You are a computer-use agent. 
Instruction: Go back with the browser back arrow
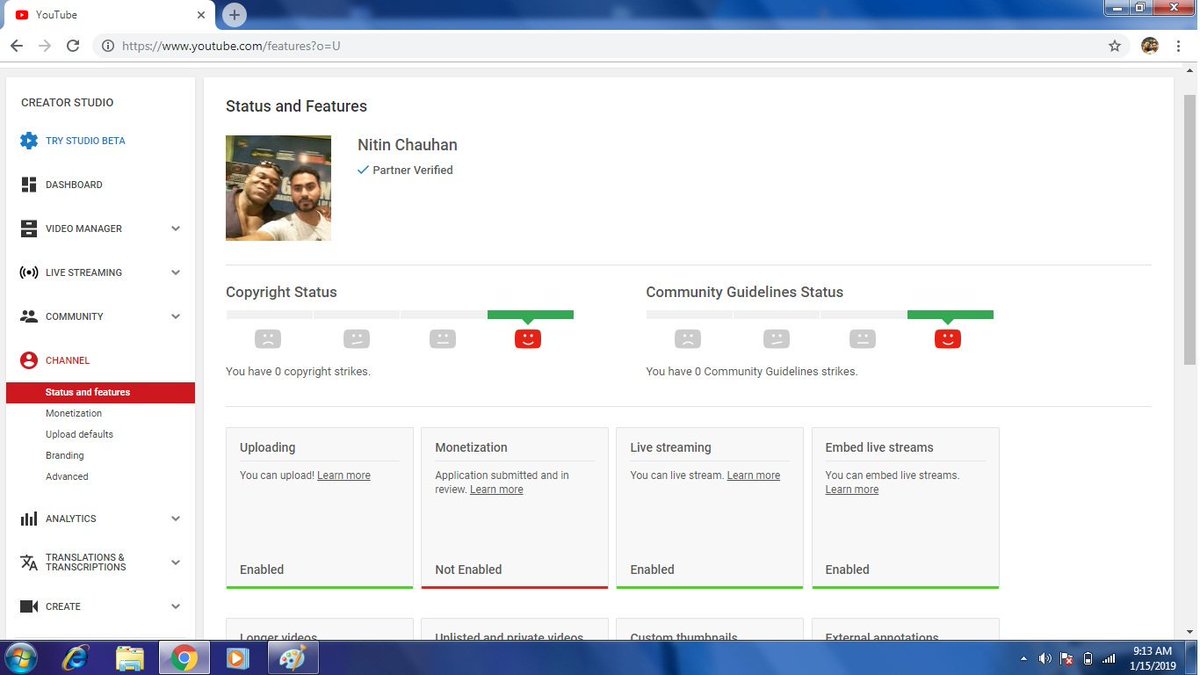[16, 46]
